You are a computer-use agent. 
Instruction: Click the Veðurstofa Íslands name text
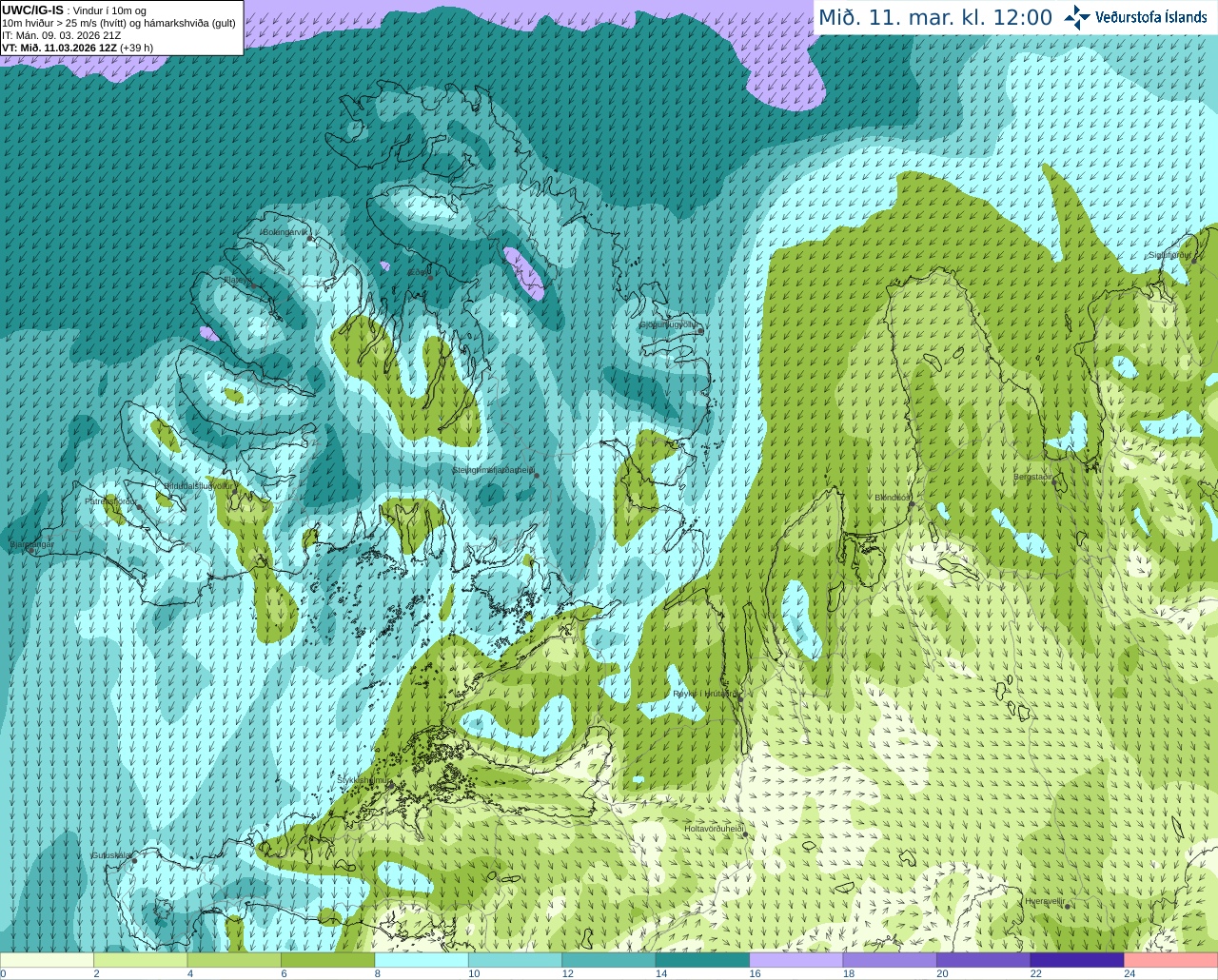(1151, 17)
